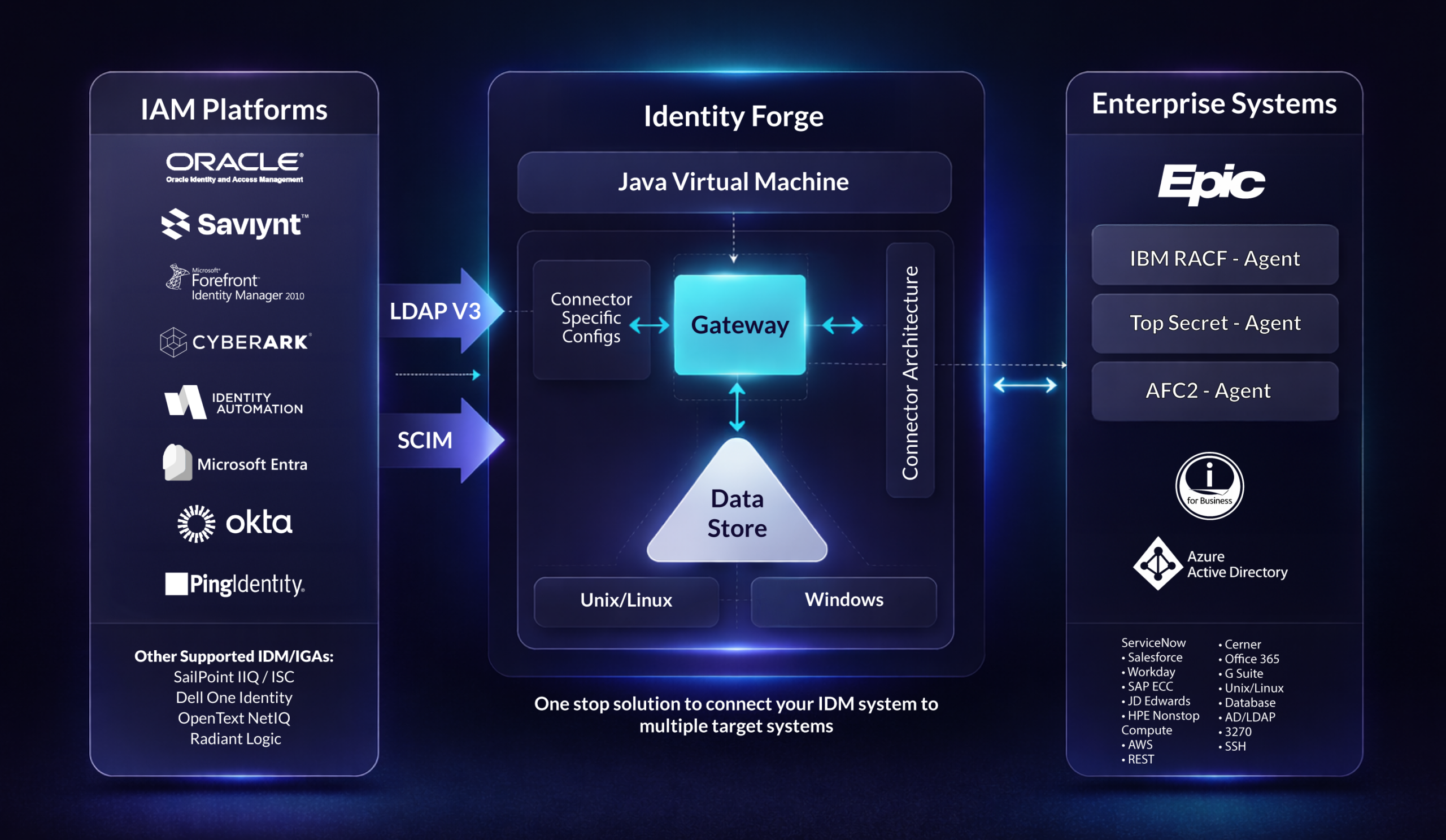The width and height of the screenshot is (1446, 840).
Task: Open the Gateway block in Identity Forge
Action: pos(741,325)
